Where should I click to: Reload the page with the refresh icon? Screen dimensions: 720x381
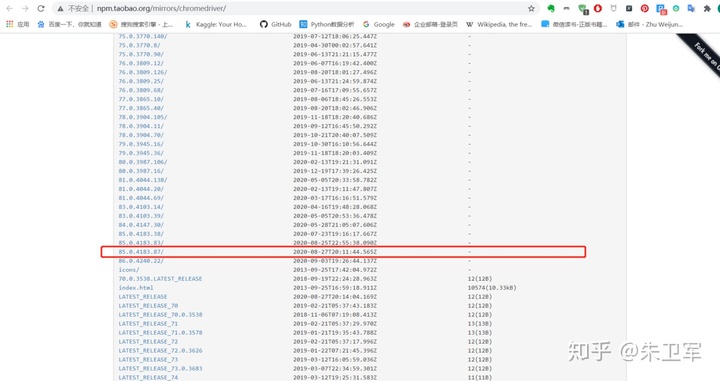[x=41, y=8]
